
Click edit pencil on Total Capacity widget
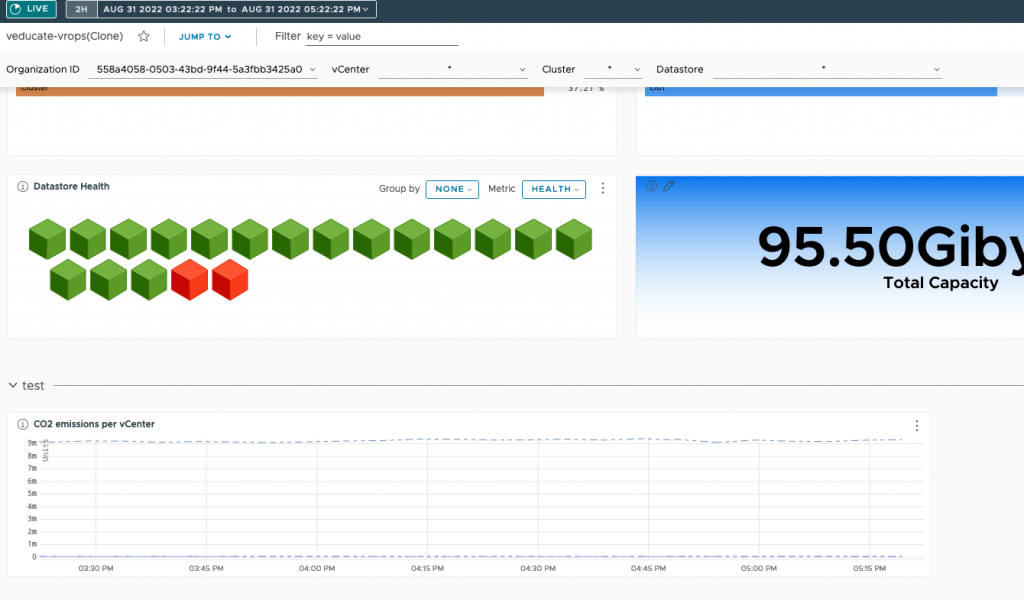tap(668, 186)
